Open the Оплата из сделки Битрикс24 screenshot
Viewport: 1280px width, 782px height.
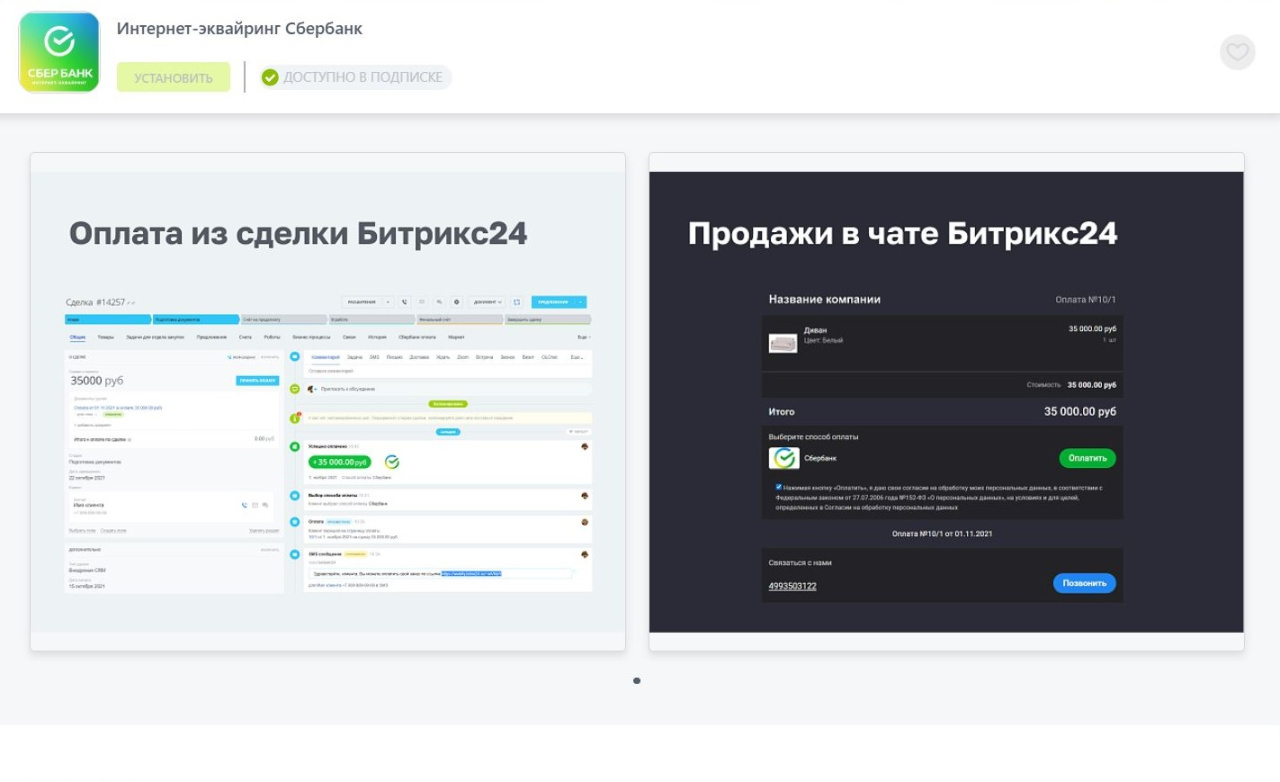pyautogui.click(x=328, y=402)
